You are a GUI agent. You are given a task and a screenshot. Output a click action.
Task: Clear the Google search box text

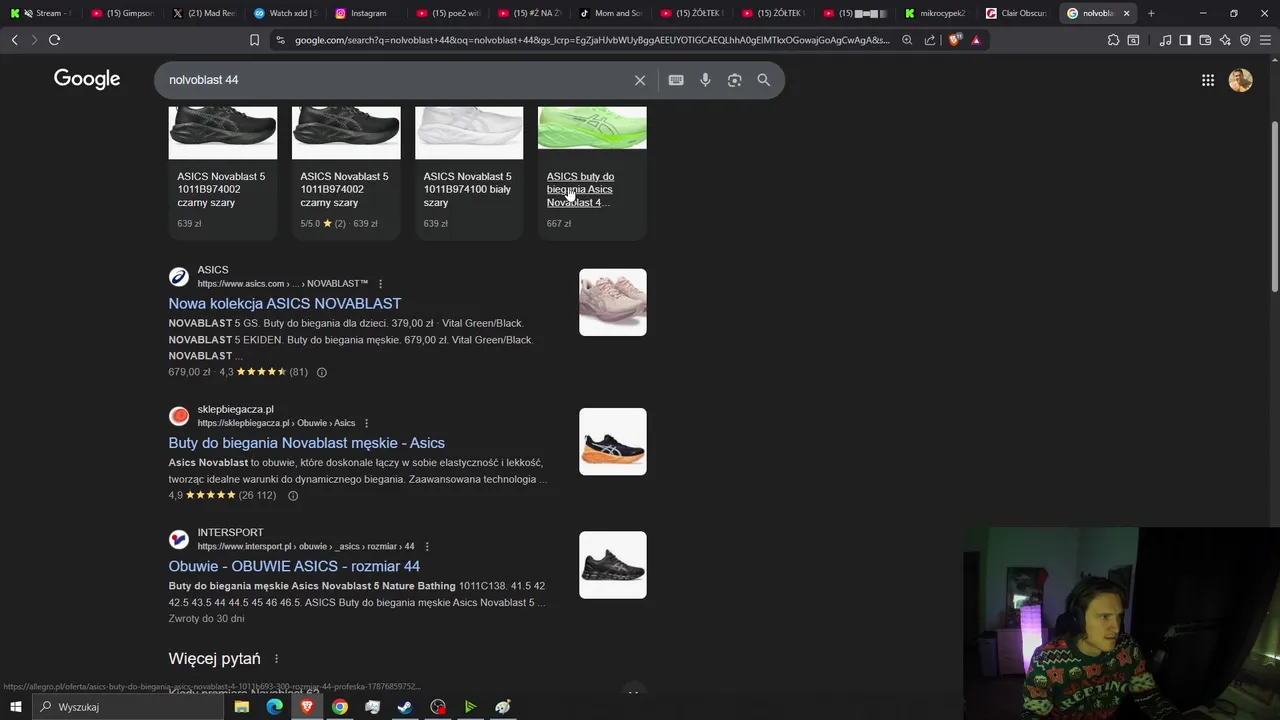640,80
